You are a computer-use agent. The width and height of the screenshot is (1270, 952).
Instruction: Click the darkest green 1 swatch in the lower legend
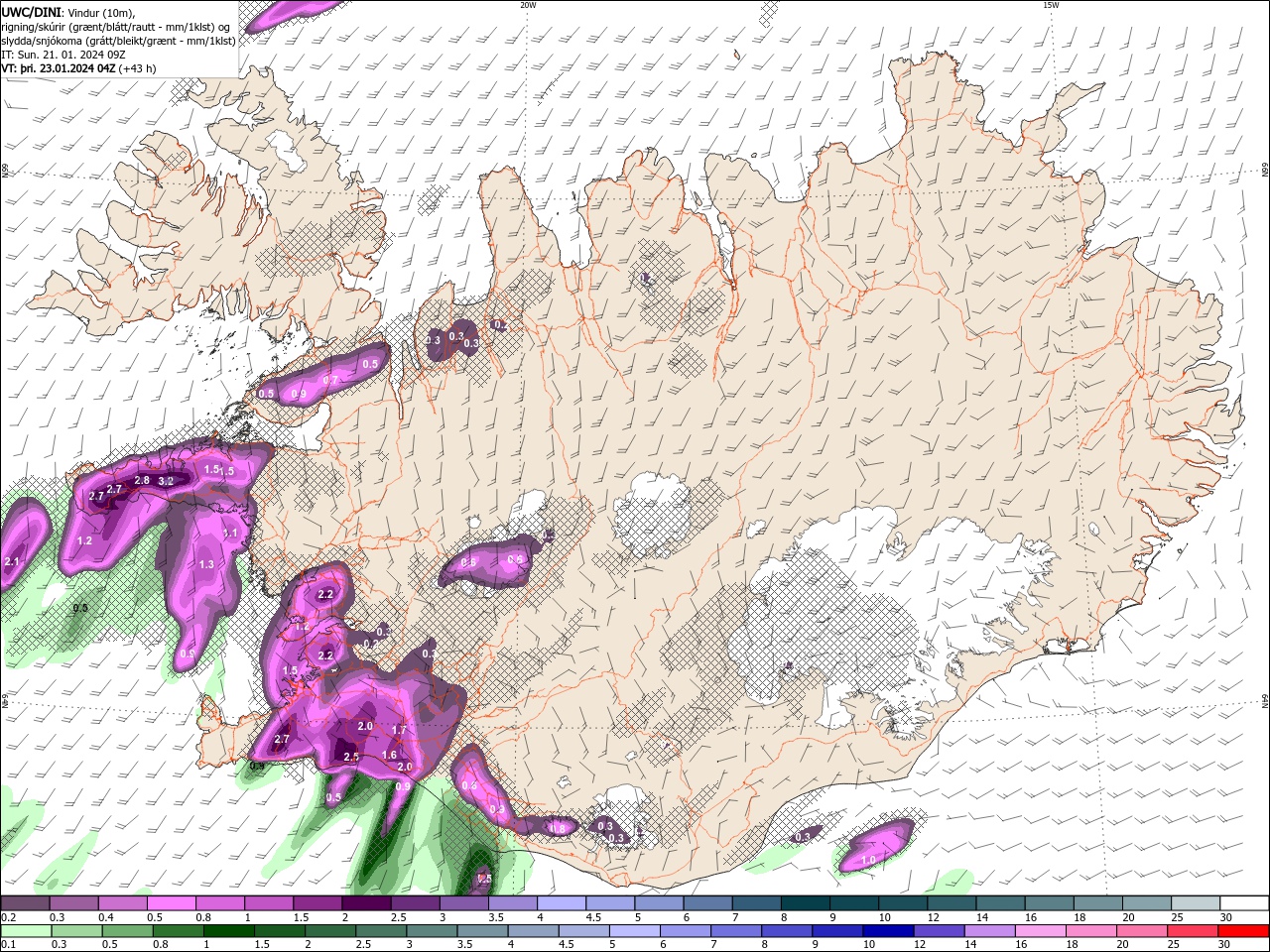point(228,931)
